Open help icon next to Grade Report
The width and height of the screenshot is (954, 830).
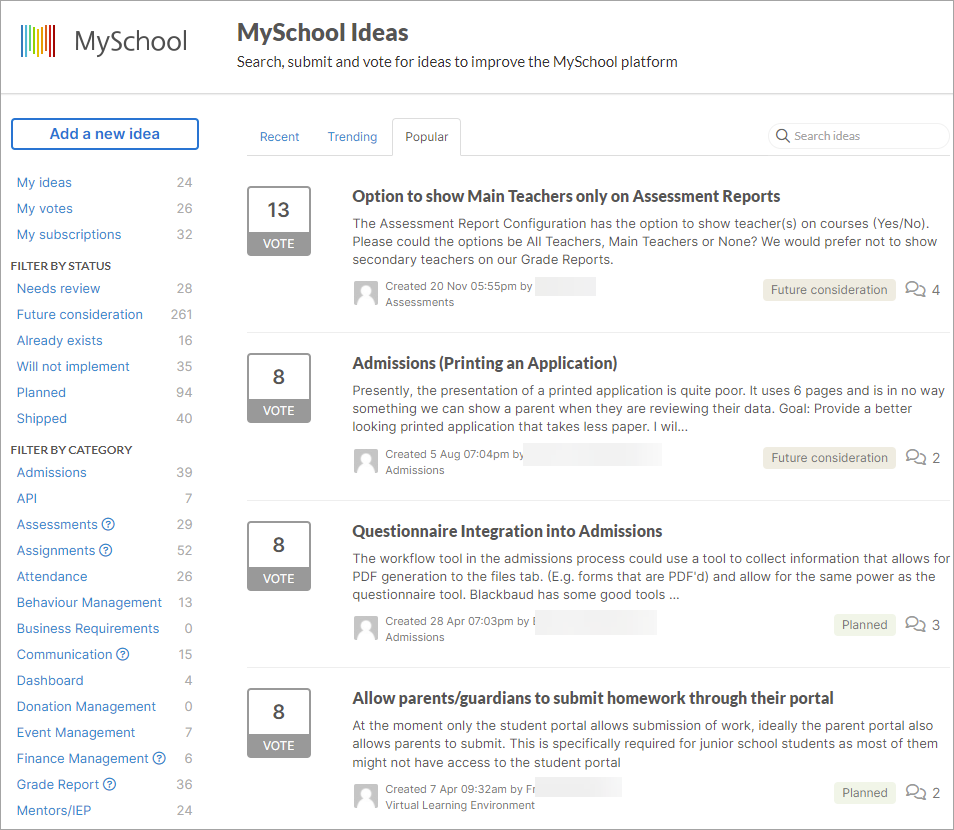click(110, 785)
